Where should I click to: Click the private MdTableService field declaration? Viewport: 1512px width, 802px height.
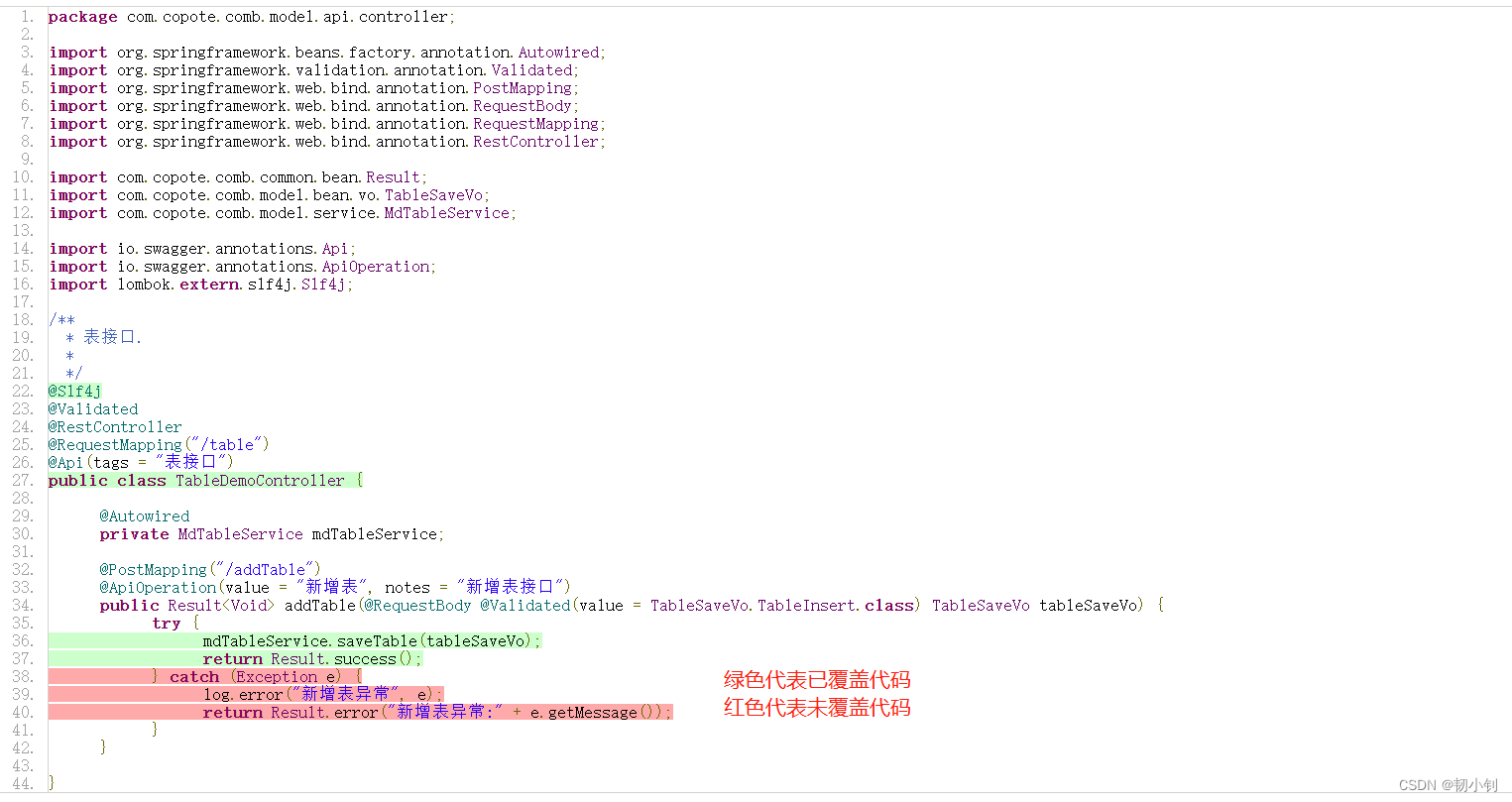coord(272,534)
